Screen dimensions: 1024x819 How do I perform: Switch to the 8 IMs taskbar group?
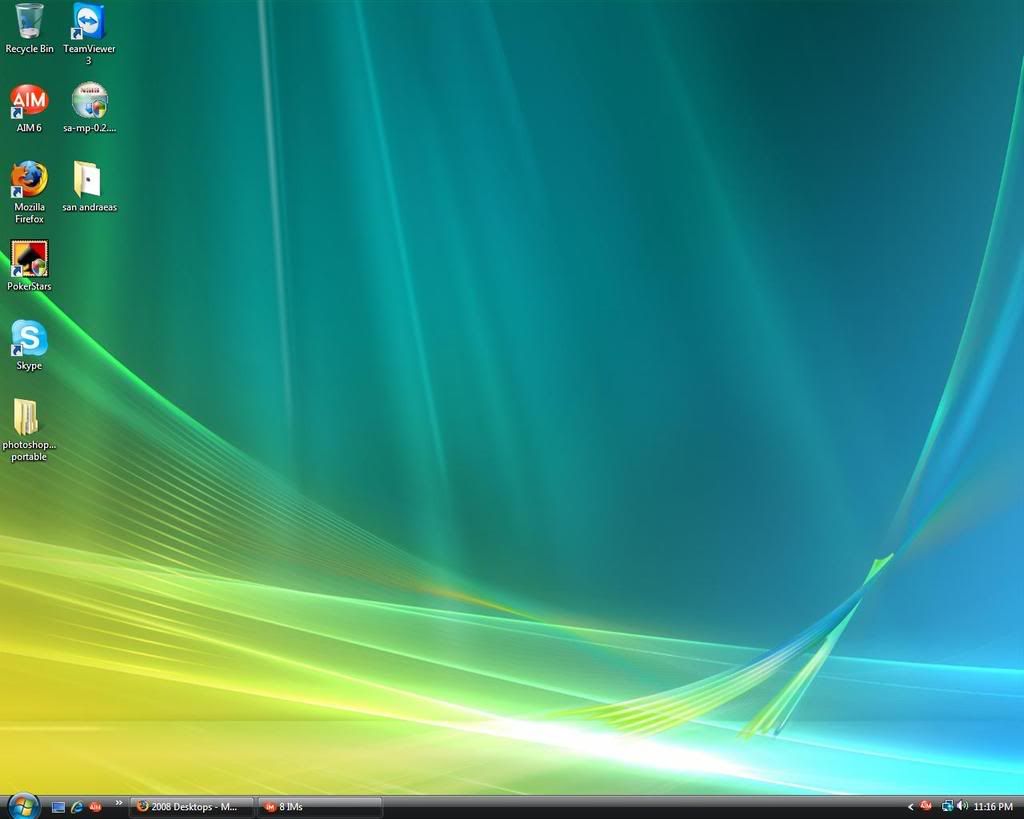pyautogui.click(x=319, y=807)
